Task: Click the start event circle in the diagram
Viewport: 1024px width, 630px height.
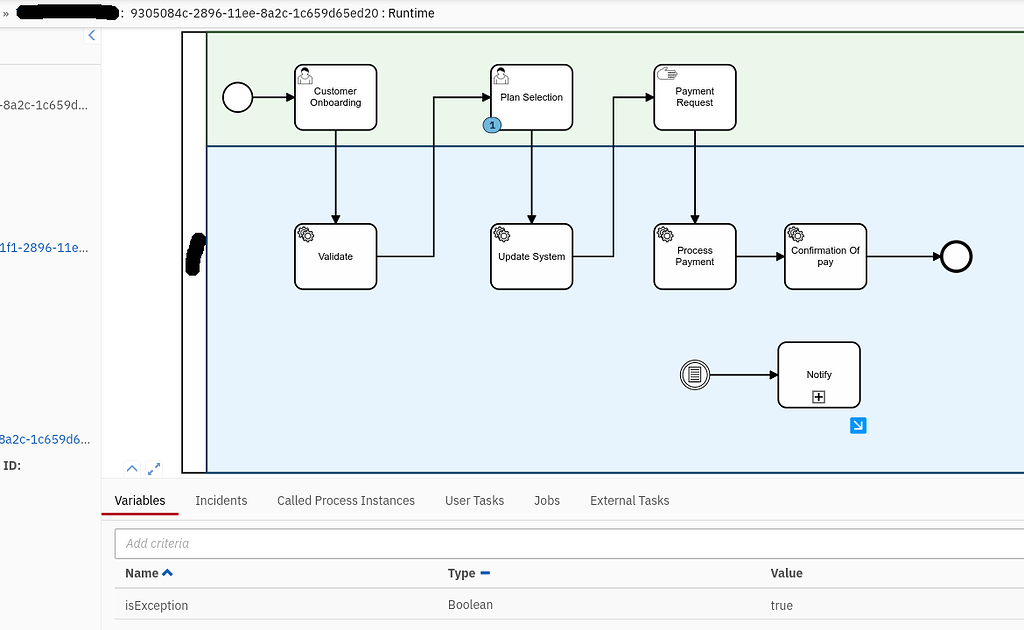Action: [237, 97]
